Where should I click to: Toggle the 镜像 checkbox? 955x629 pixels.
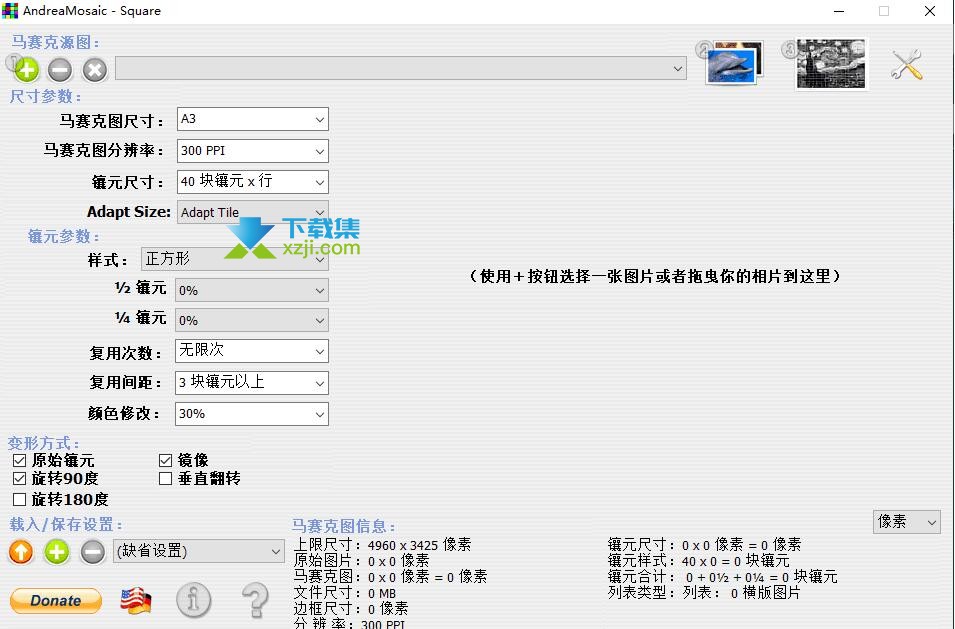click(x=165, y=460)
